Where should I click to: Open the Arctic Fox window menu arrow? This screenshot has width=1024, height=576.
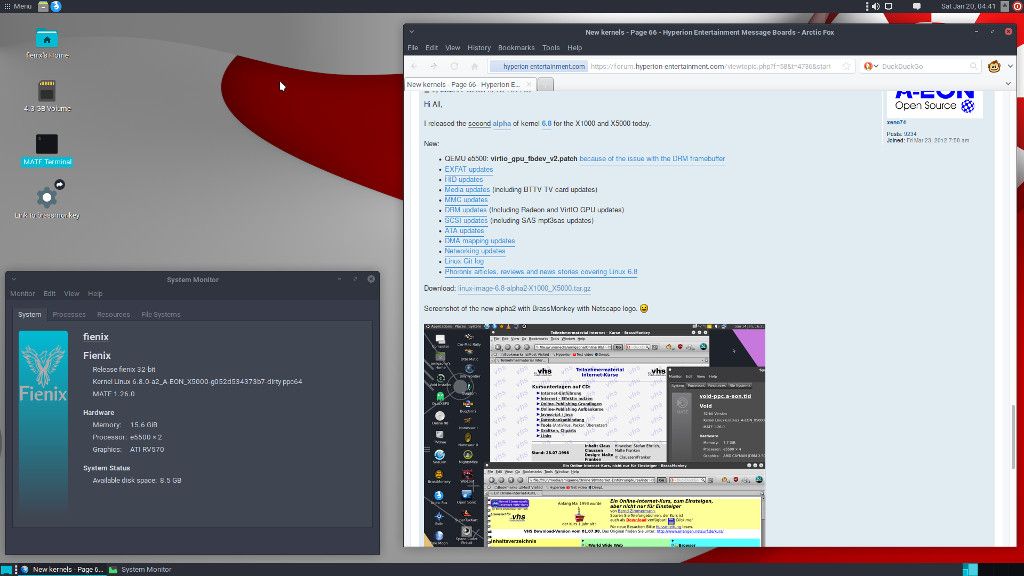[411, 32]
